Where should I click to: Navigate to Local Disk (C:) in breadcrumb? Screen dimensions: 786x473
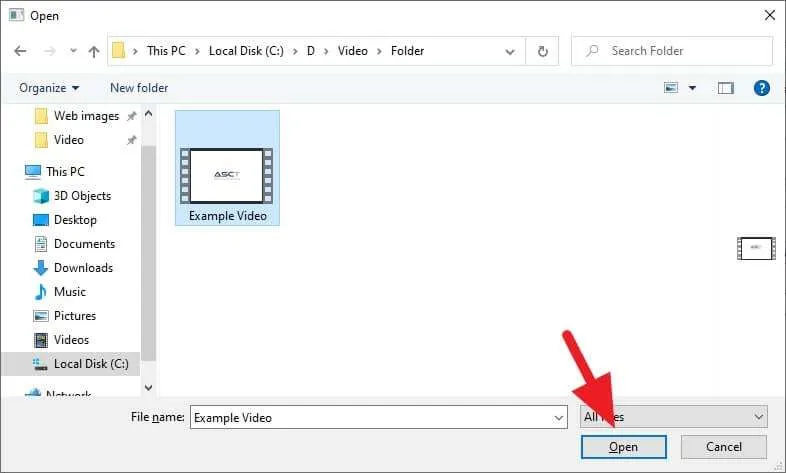(x=246, y=51)
